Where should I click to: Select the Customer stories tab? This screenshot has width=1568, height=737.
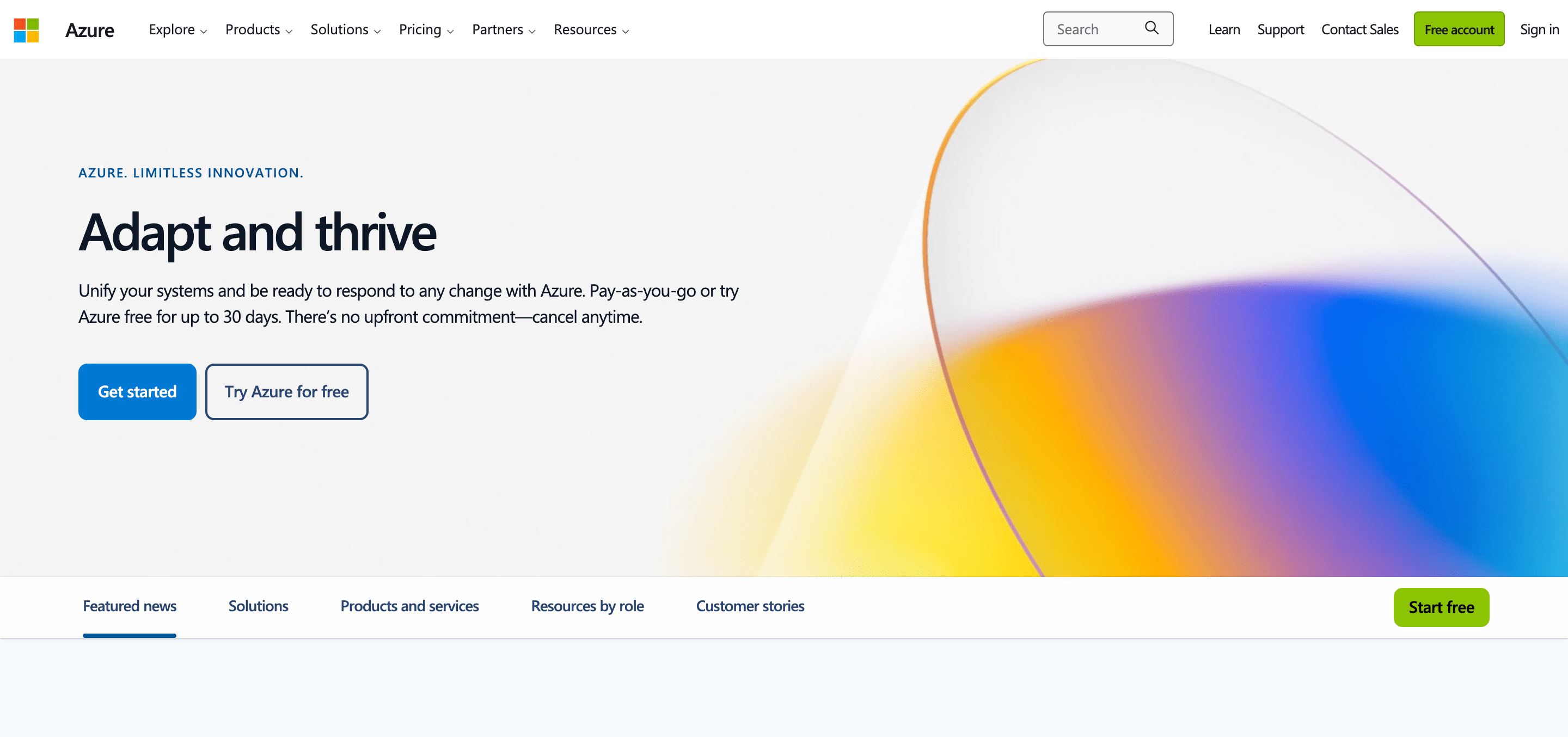coord(750,607)
